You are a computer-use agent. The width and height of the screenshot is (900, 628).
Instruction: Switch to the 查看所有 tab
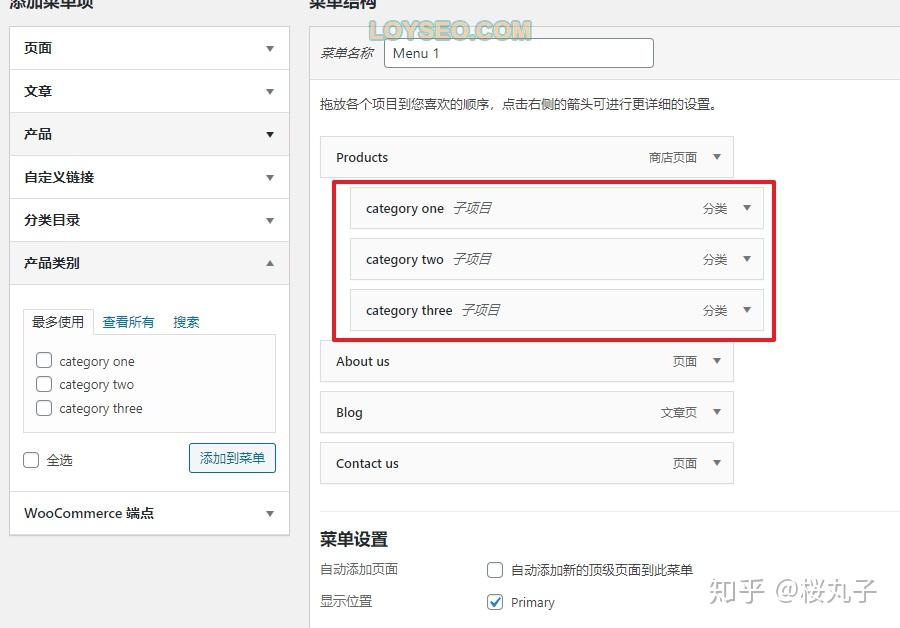point(128,322)
